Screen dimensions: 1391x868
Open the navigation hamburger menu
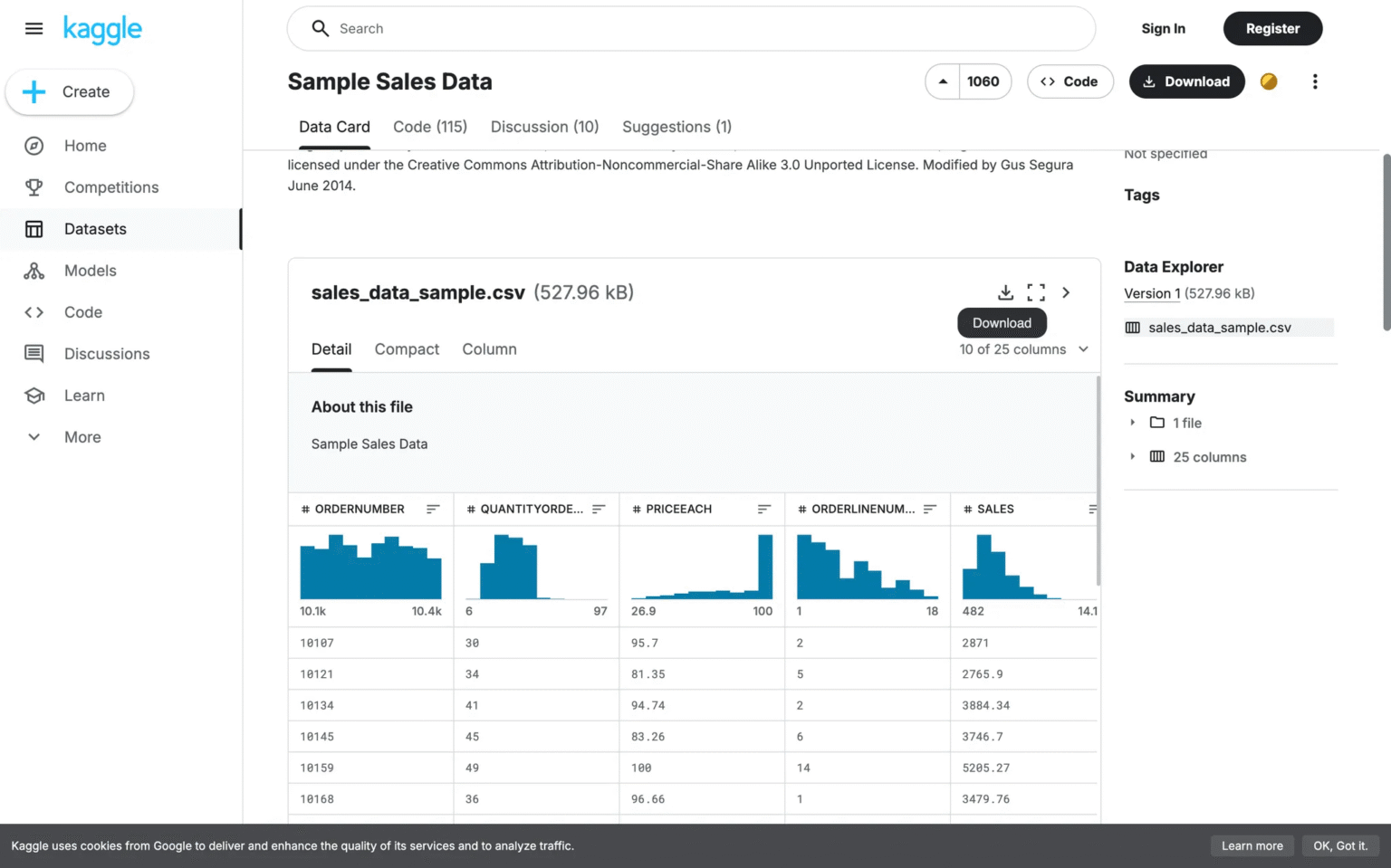point(34,28)
